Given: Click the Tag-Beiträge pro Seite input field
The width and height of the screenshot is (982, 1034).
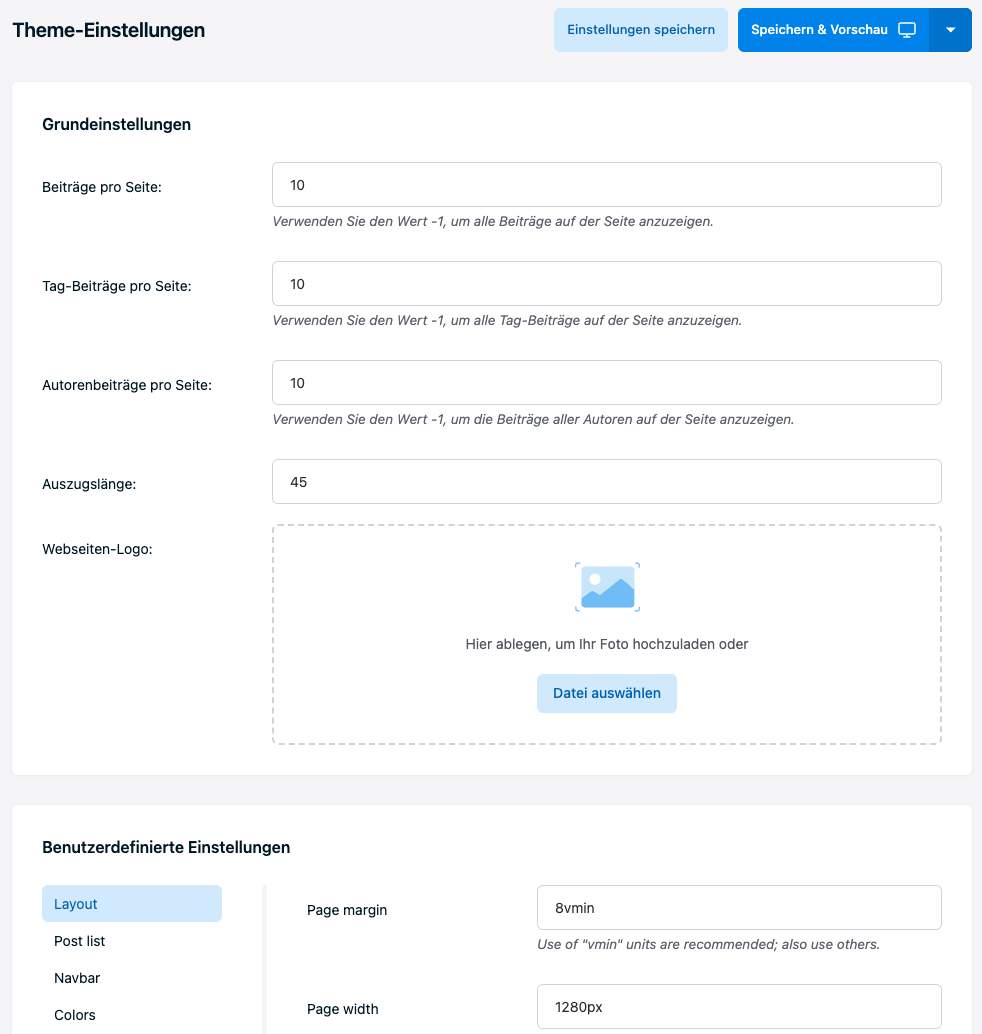Looking at the screenshot, I should pos(606,283).
